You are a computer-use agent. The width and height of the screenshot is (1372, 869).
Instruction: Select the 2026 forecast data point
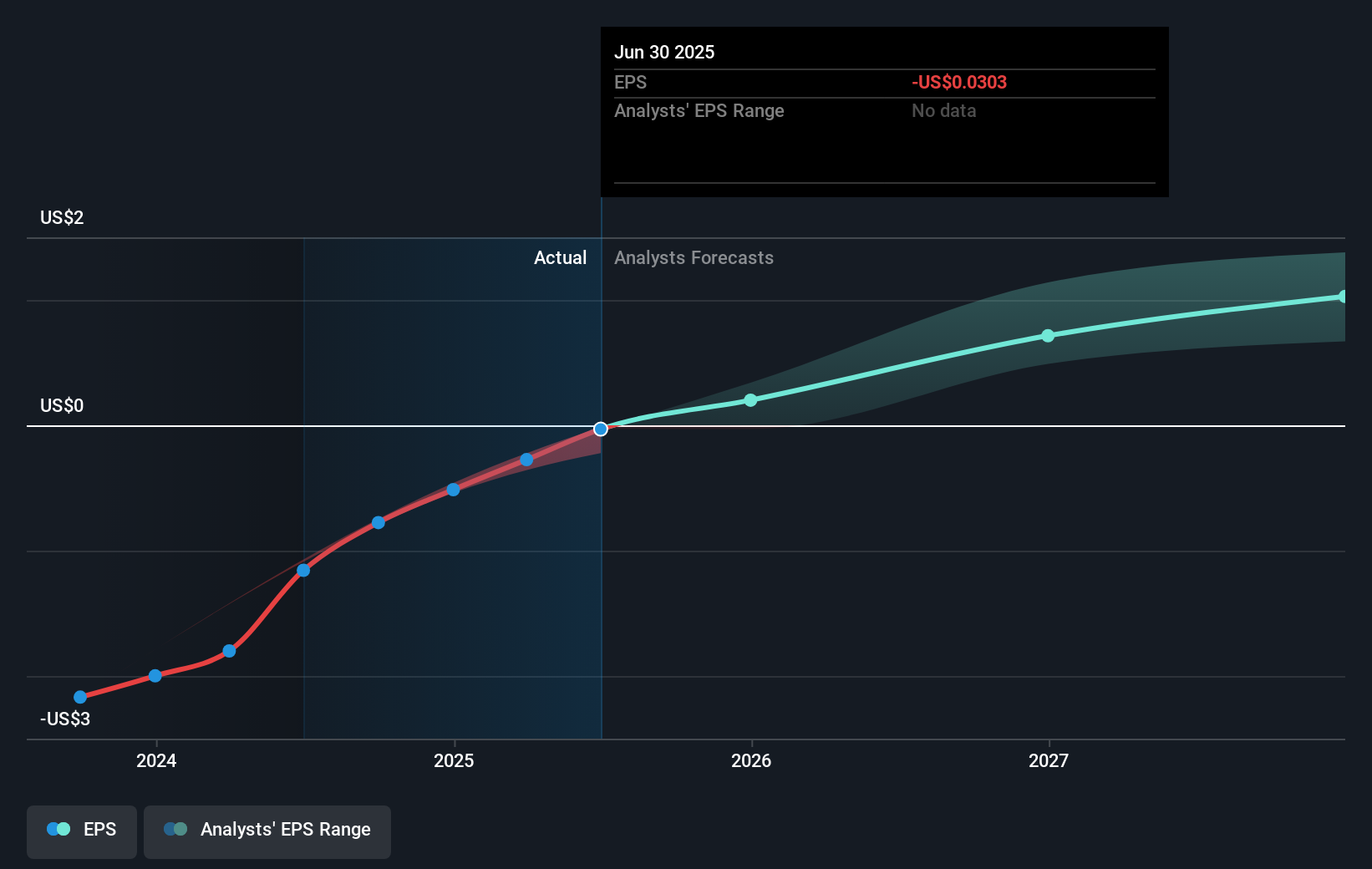click(751, 399)
